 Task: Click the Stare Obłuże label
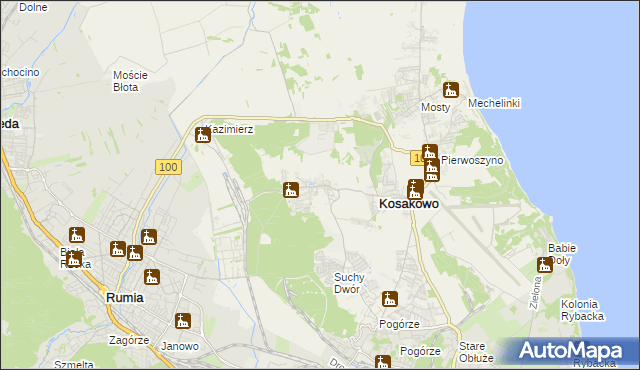(476, 352)
